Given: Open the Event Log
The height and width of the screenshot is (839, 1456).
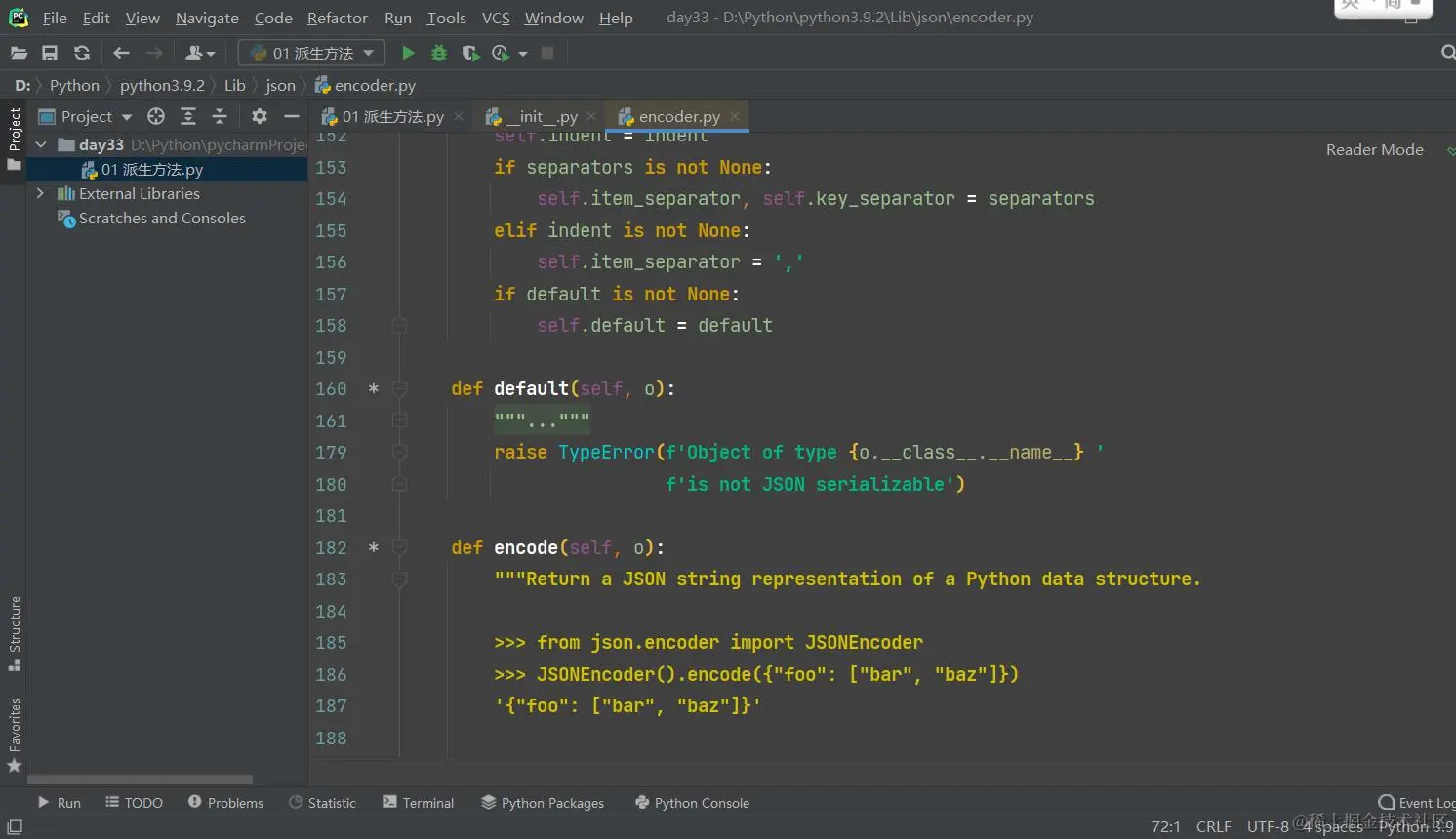Looking at the screenshot, I should (1417, 803).
